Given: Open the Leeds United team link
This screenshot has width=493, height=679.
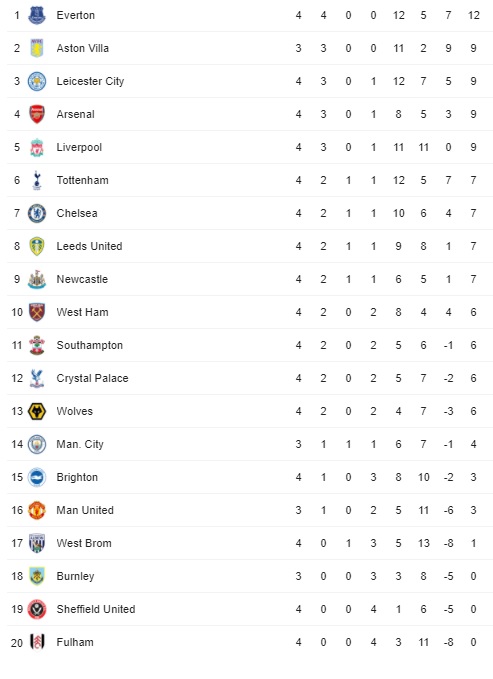Looking at the screenshot, I should (89, 246).
